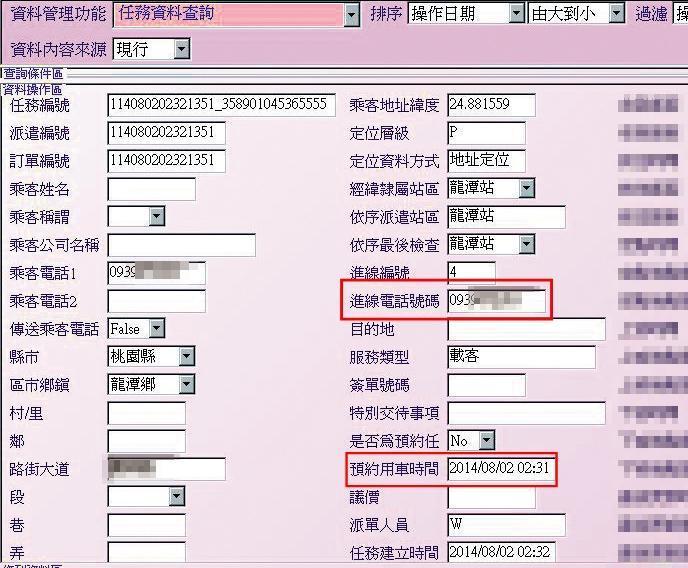
Task: Focus the 鄰 input field
Action: tap(147, 441)
